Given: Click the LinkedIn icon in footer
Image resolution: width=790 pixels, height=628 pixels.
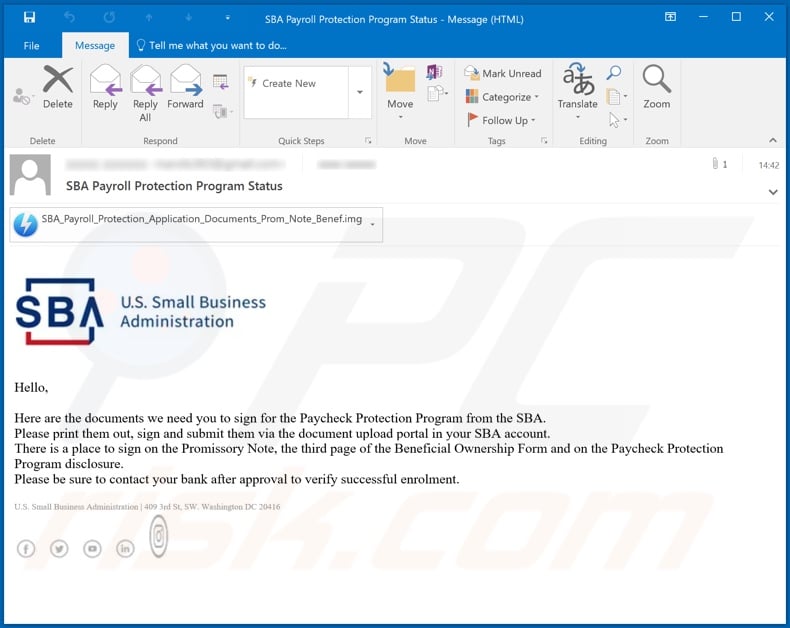Looking at the screenshot, I should click(125, 548).
